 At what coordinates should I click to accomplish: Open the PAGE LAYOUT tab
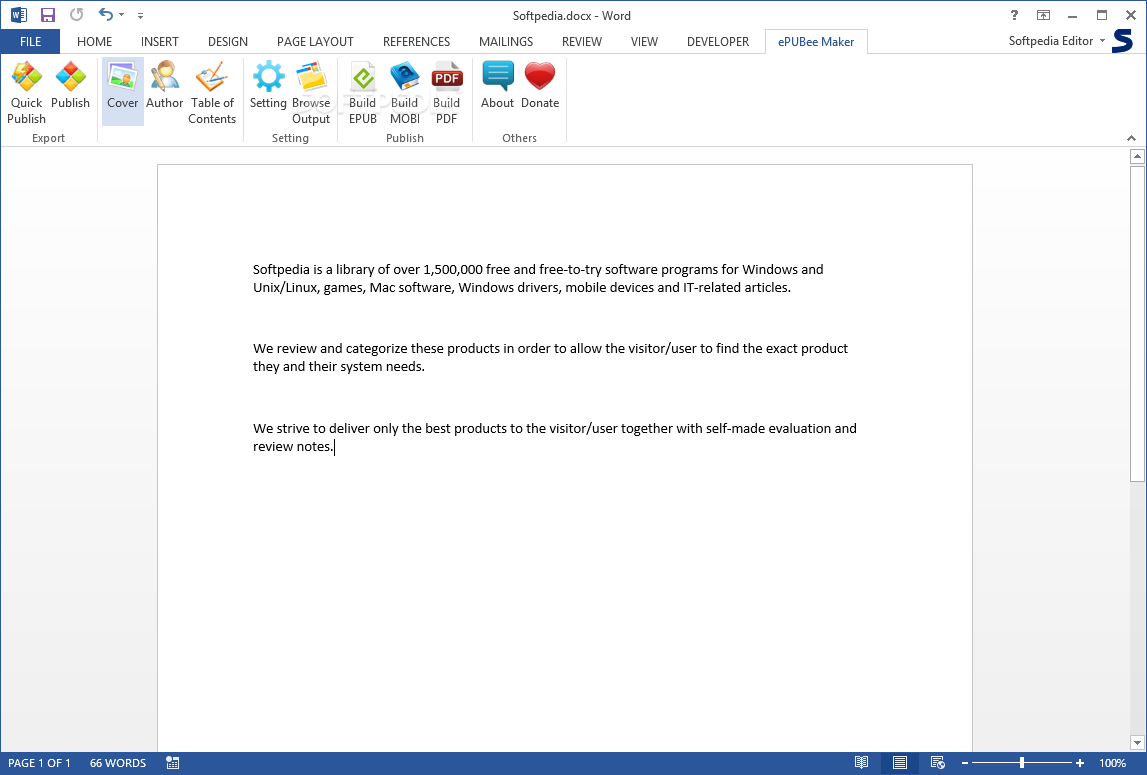[x=315, y=42]
